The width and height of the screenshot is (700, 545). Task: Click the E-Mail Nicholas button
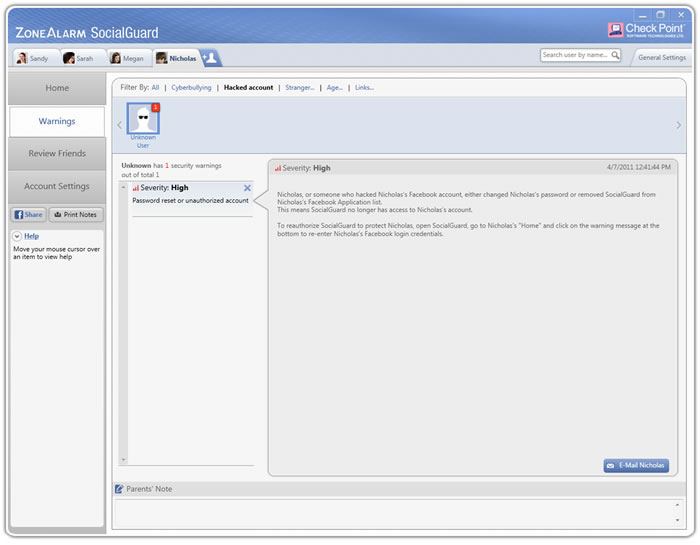(x=636, y=466)
